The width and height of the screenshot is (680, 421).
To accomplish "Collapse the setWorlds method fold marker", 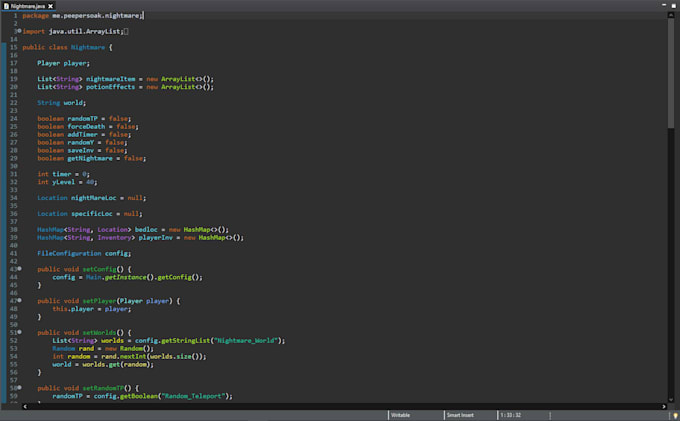I will pyautogui.click(x=20, y=332).
